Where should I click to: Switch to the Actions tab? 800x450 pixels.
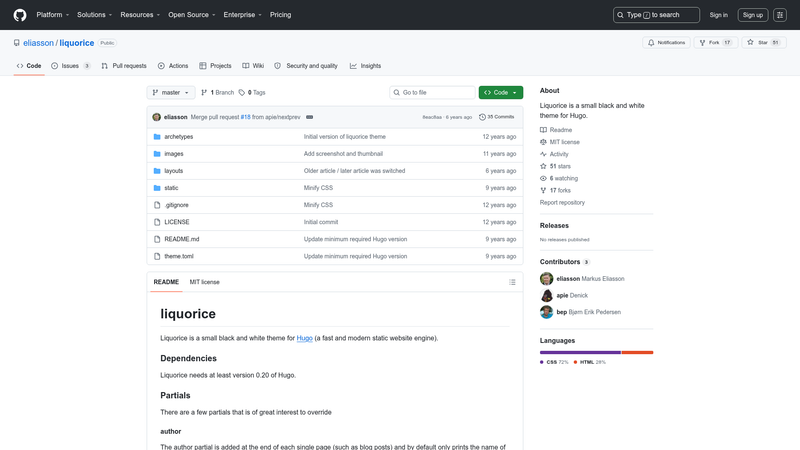click(173, 66)
